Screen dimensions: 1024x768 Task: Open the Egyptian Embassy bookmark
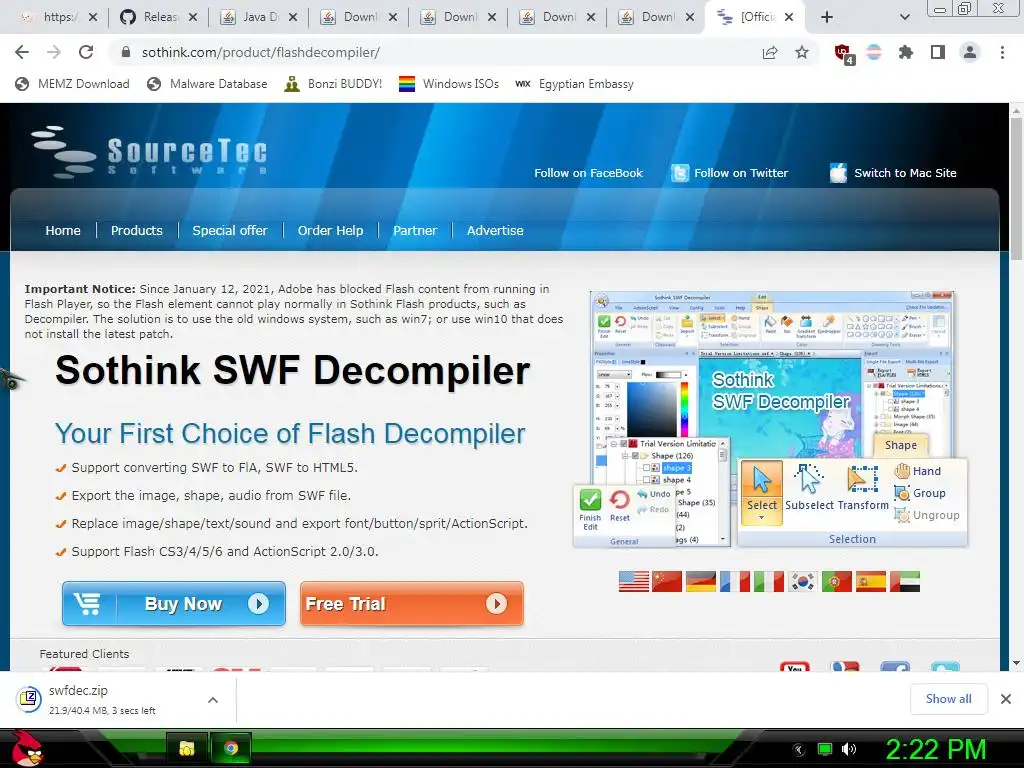pos(574,84)
